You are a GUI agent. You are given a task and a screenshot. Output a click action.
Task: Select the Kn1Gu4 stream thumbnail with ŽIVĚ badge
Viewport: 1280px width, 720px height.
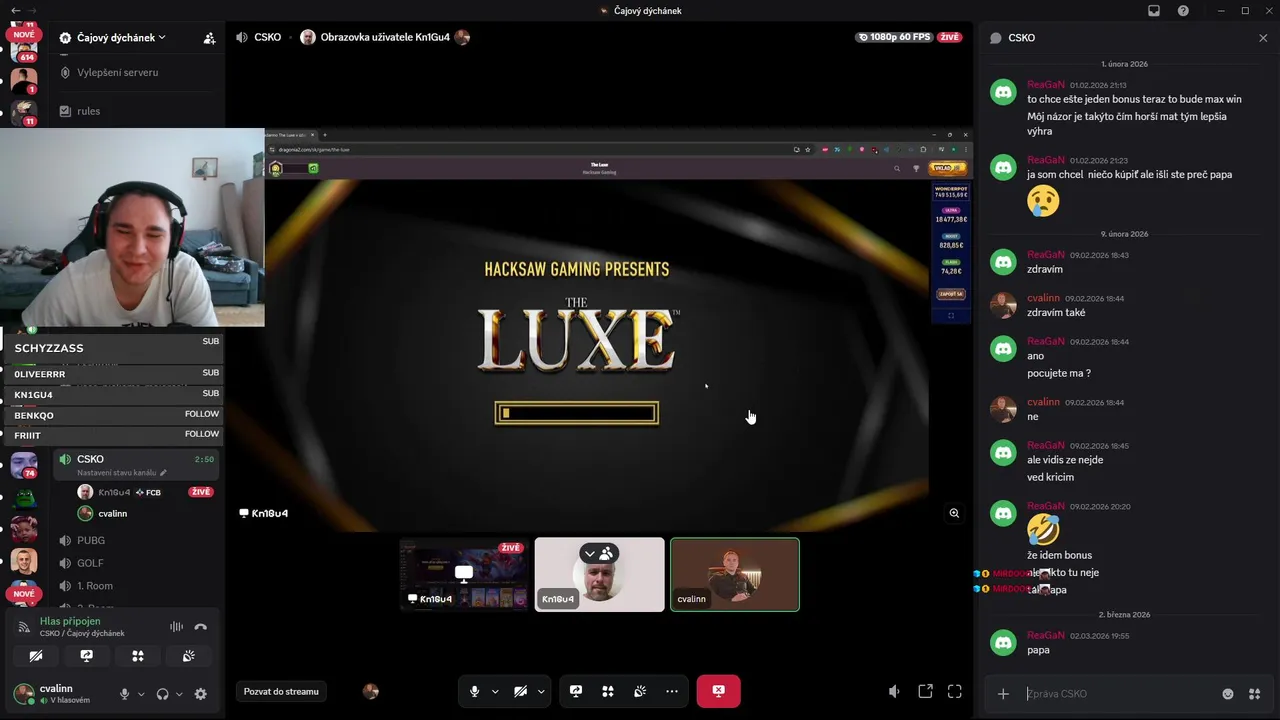[x=464, y=574]
